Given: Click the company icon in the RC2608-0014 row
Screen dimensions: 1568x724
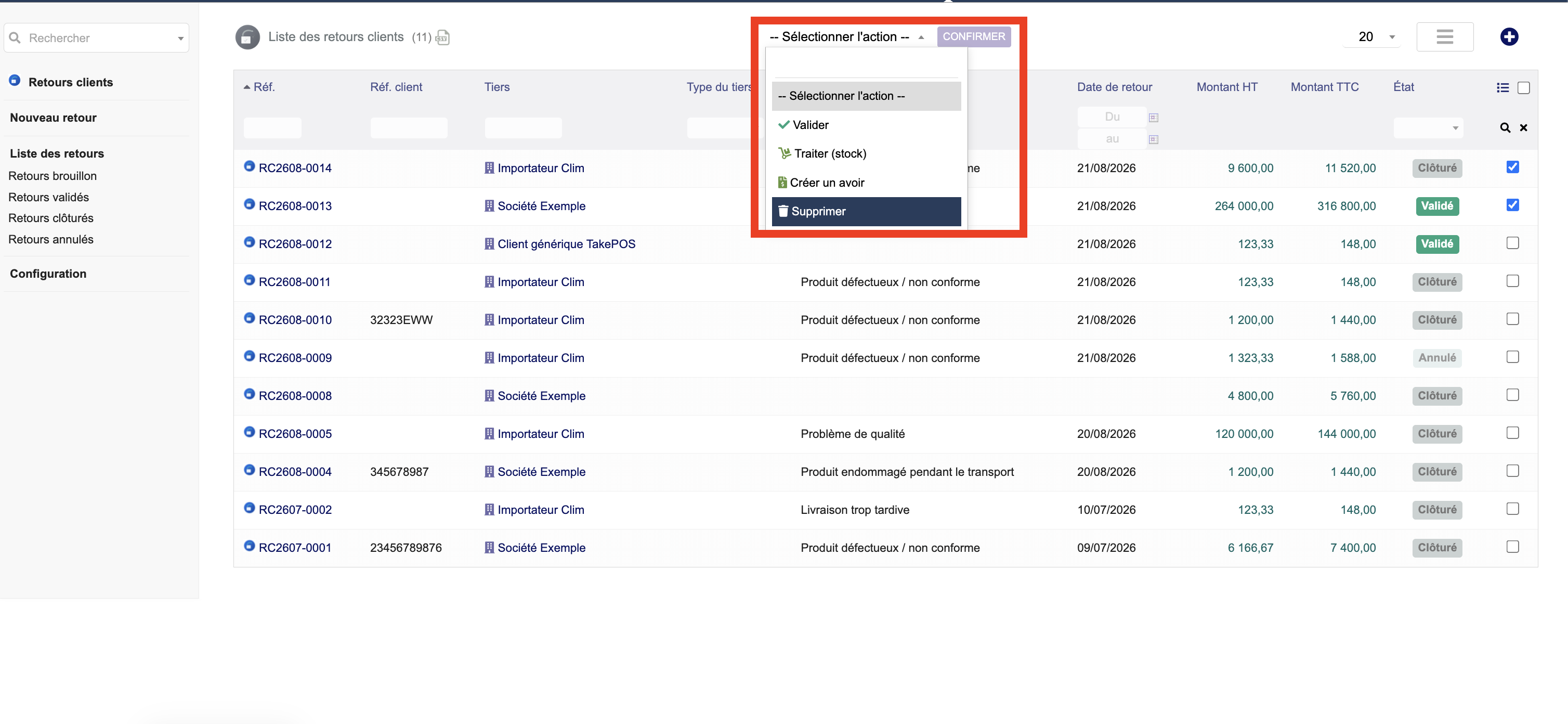Looking at the screenshot, I should click(489, 168).
